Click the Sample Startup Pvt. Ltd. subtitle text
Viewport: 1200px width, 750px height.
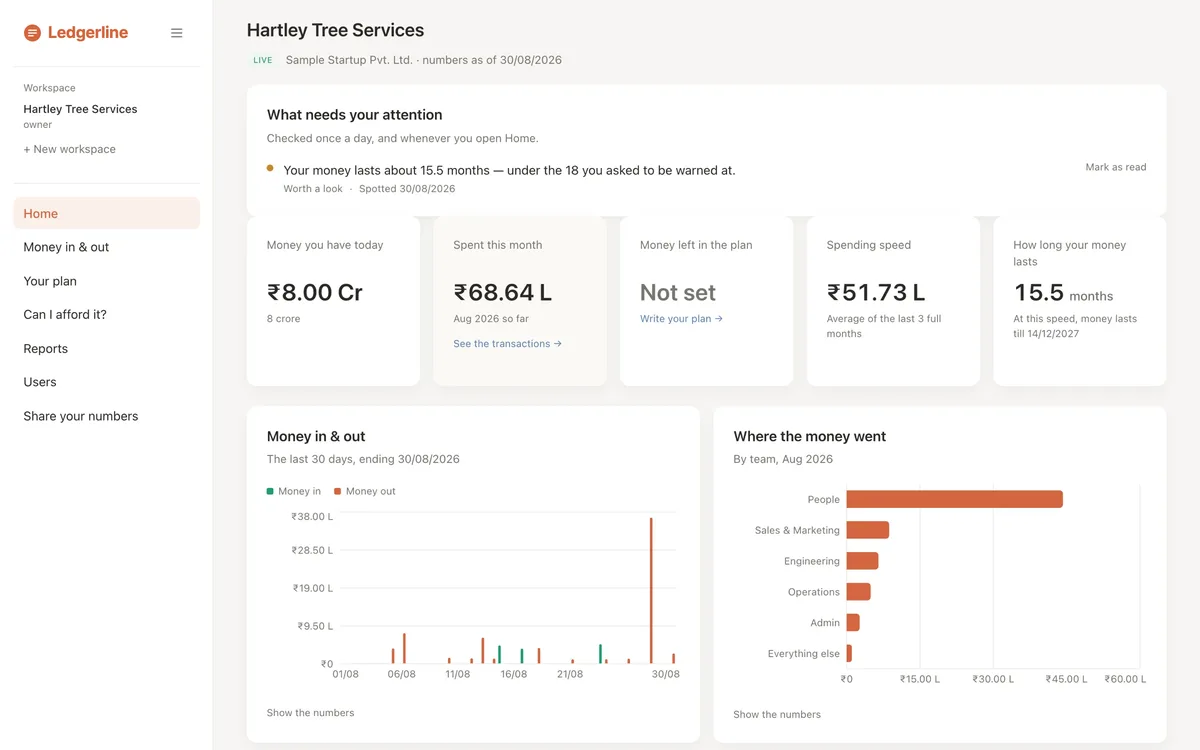(x=349, y=60)
